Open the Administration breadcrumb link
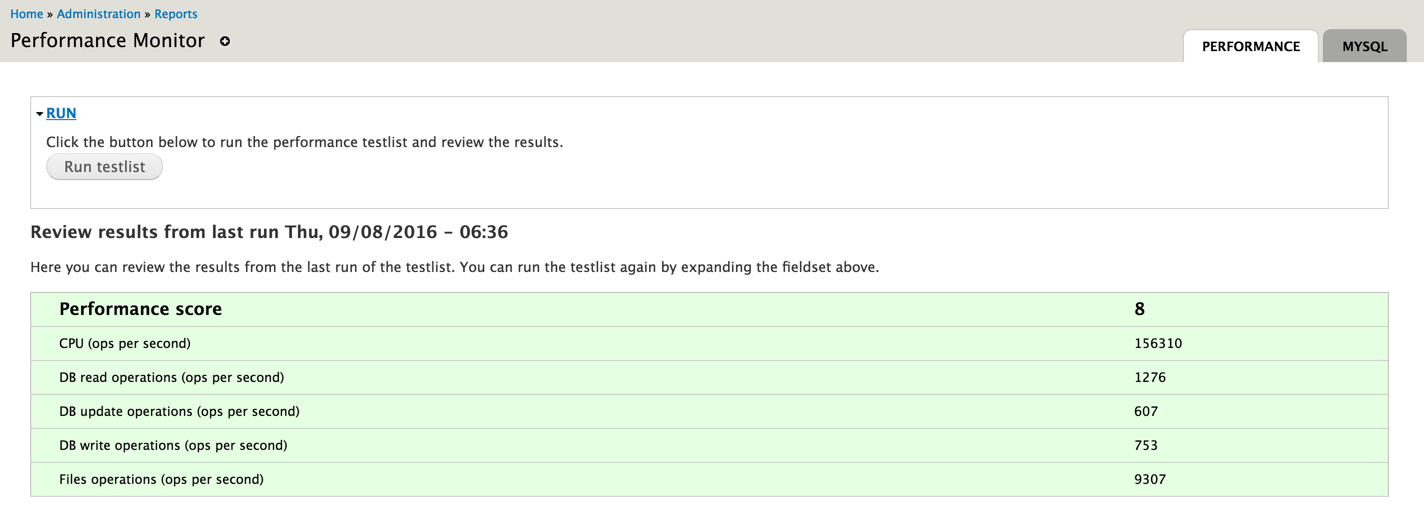The width and height of the screenshot is (1425, 526). pos(99,14)
